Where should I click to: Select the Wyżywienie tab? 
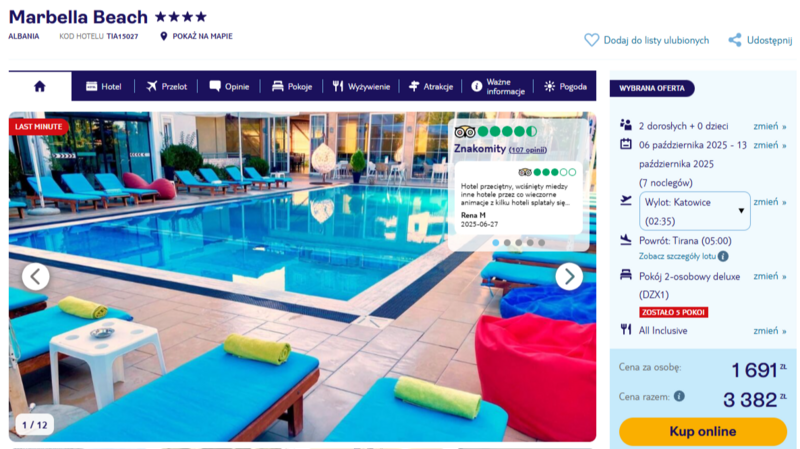[361, 87]
